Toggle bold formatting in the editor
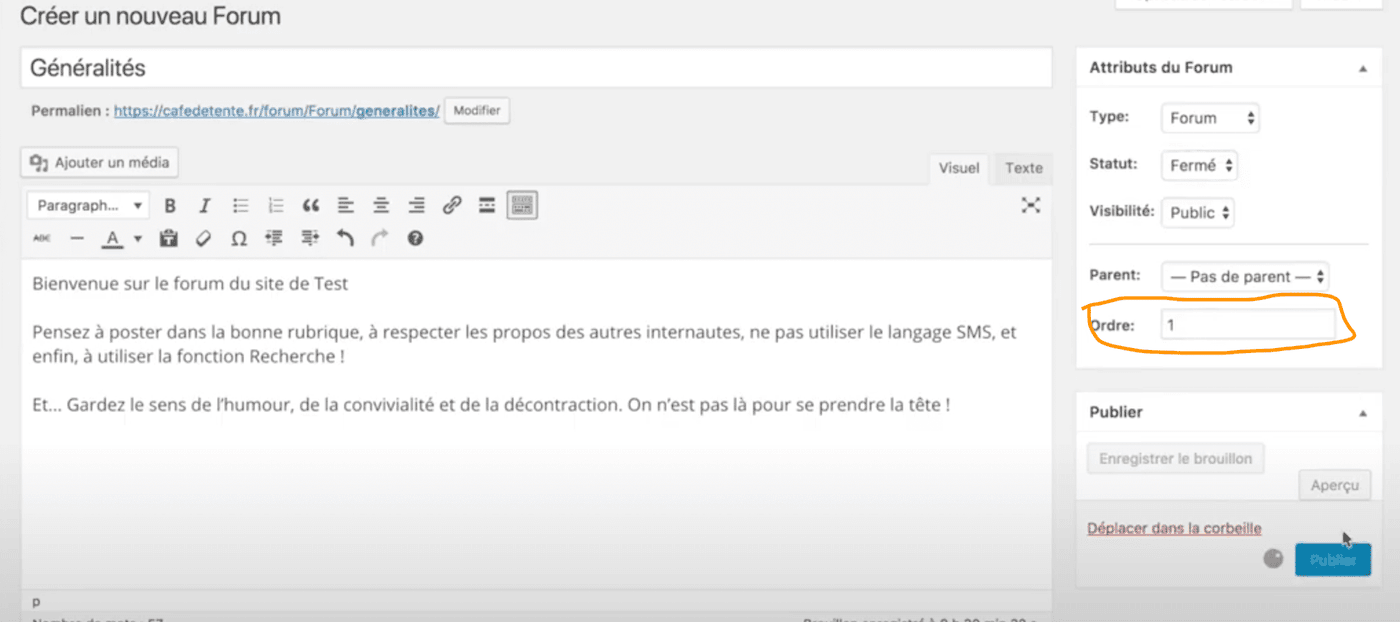This screenshot has width=1400, height=622. (170, 206)
